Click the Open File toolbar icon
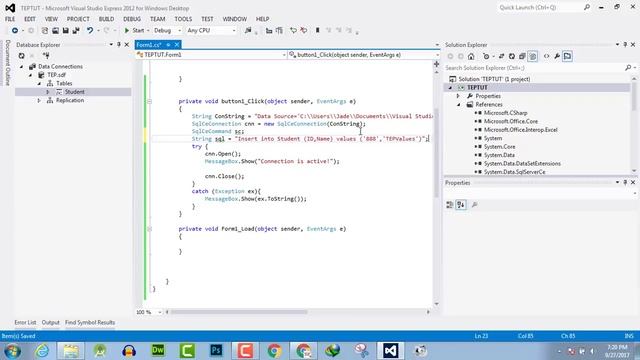The height and width of the screenshot is (360, 640). (x=55, y=31)
